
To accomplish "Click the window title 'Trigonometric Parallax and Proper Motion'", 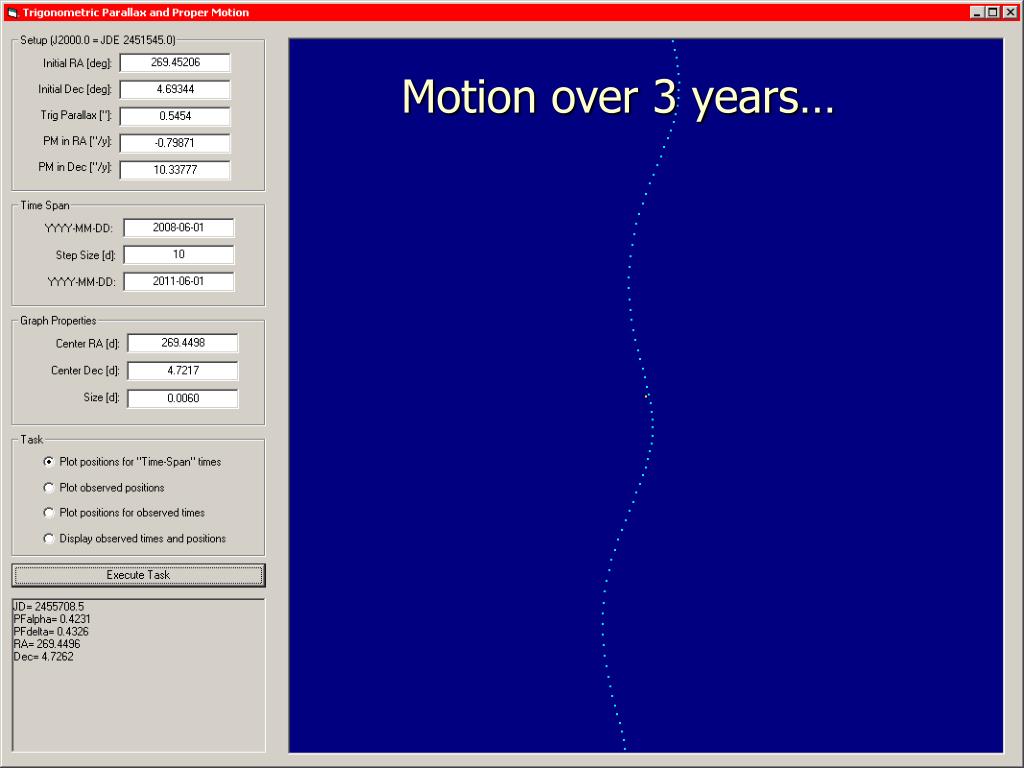I will [x=136, y=12].
